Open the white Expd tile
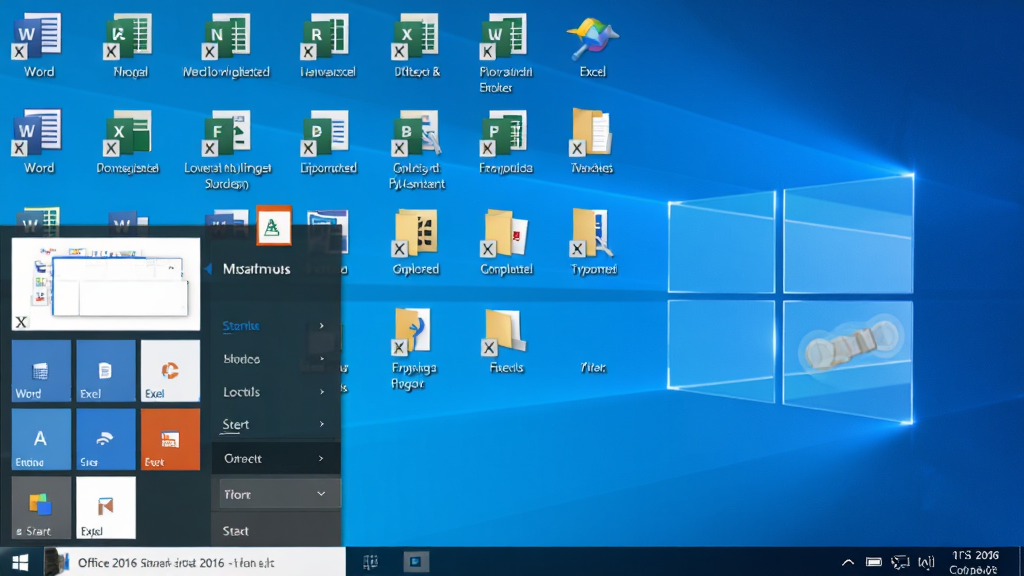Screen dimensions: 1024x576 [106, 507]
